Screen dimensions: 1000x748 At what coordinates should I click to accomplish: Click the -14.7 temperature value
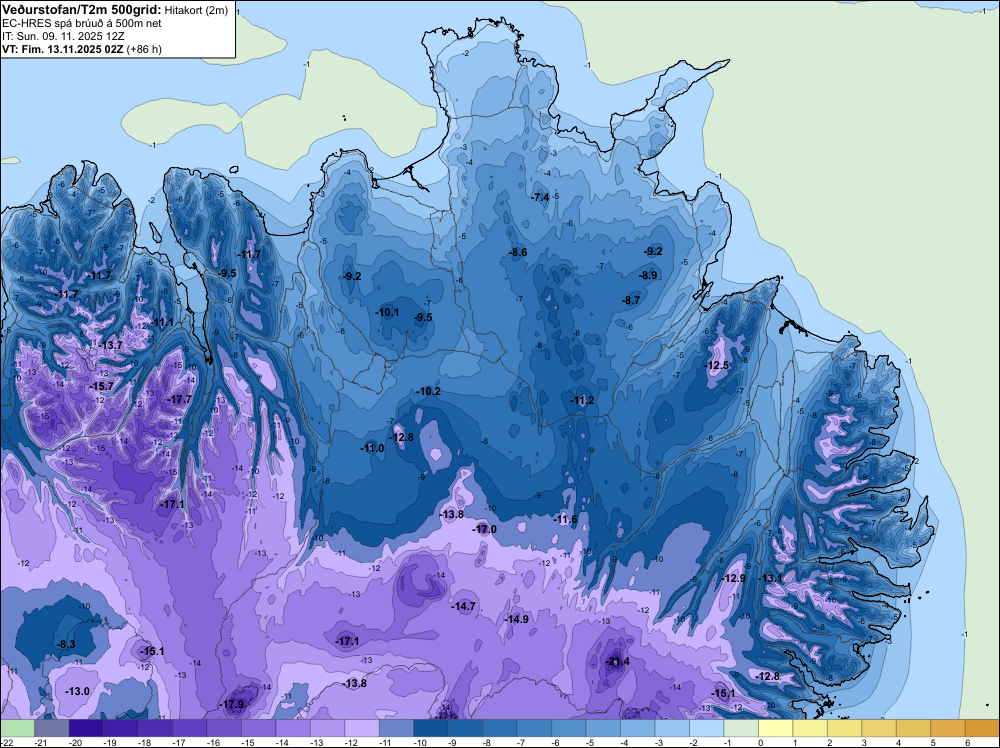[463, 606]
